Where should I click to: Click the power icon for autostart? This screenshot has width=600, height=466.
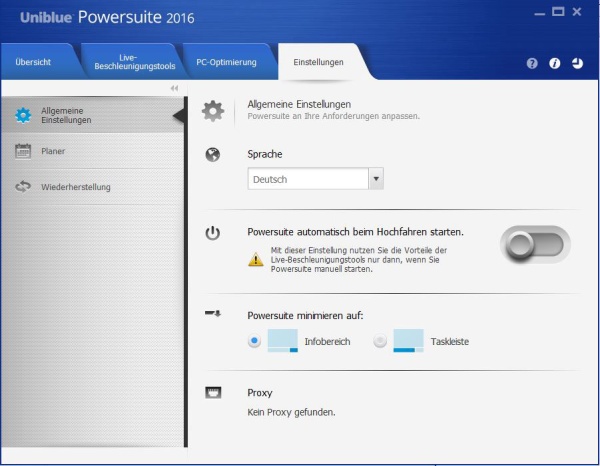[x=213, y=233]
